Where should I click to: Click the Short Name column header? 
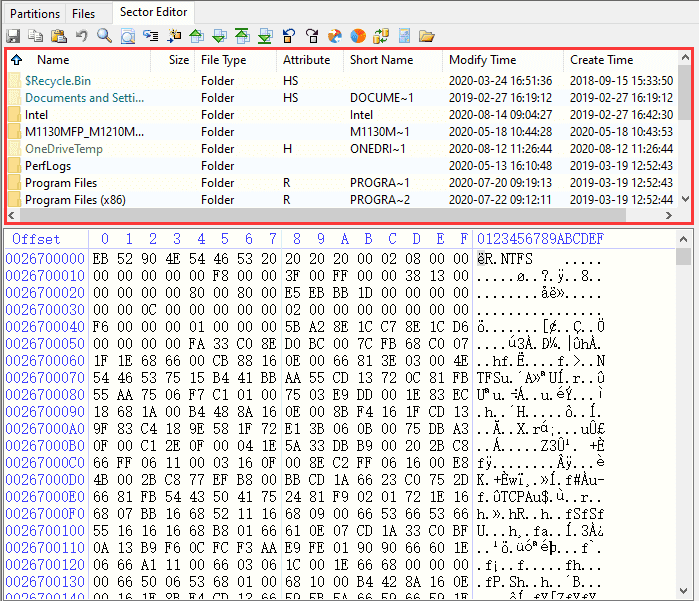pos(381,60)
